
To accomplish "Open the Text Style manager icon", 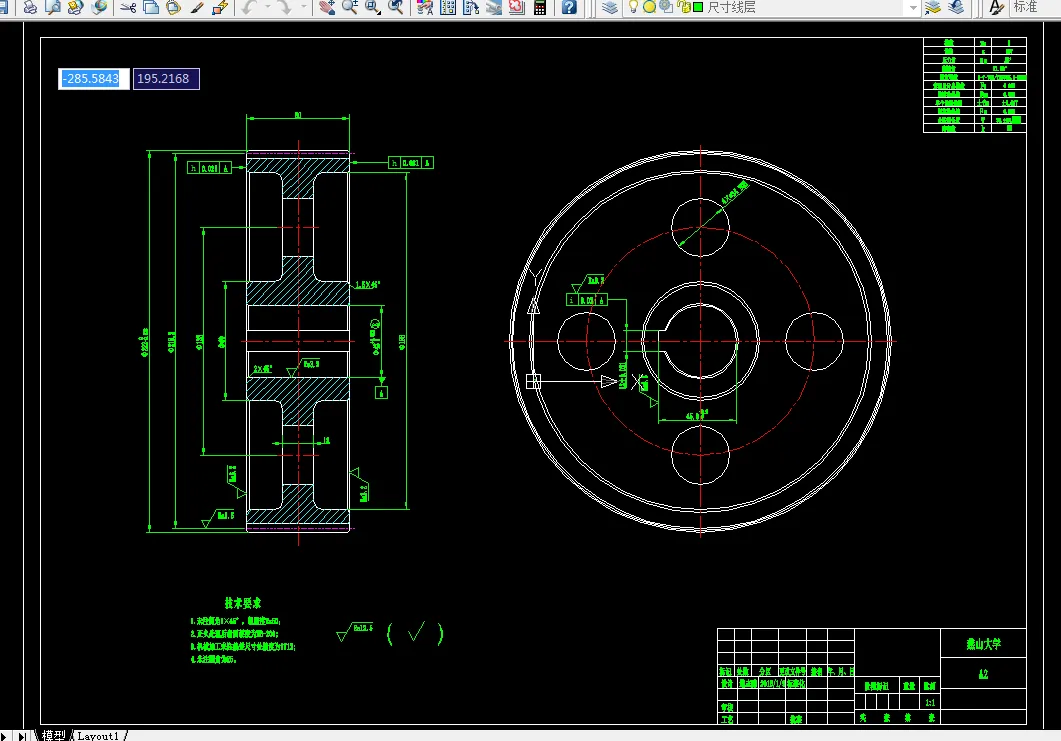I will point(996,7).
